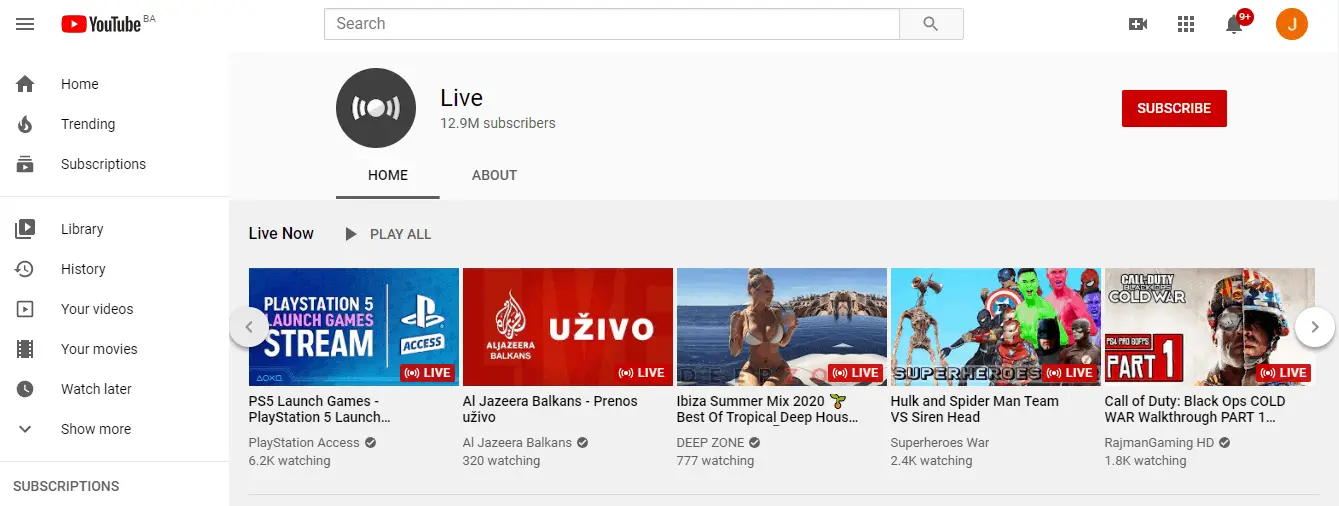Switch to the ABOUT channel tab
This screenshot has width=1339, height=506.
(x=494, y=175)
